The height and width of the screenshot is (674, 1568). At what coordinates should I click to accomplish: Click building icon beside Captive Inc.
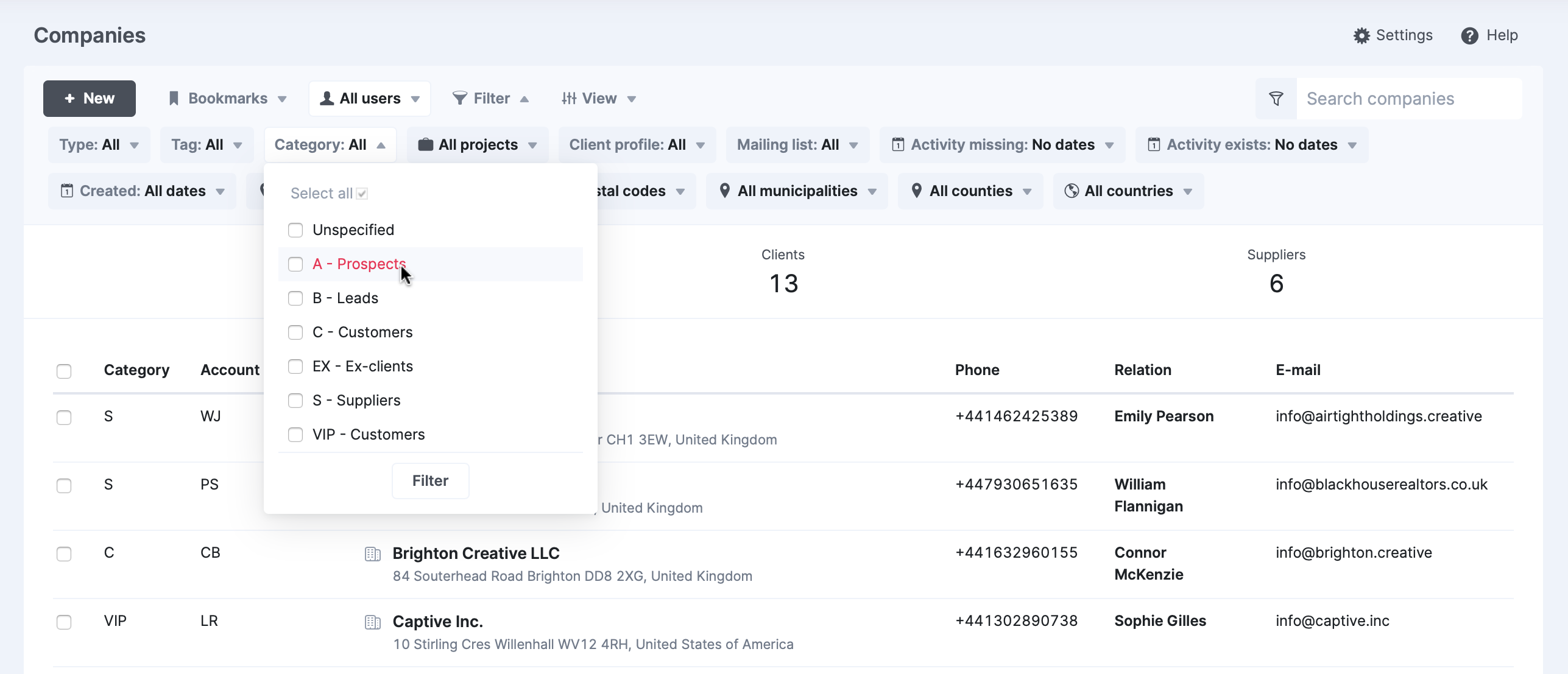coord(373,622)
